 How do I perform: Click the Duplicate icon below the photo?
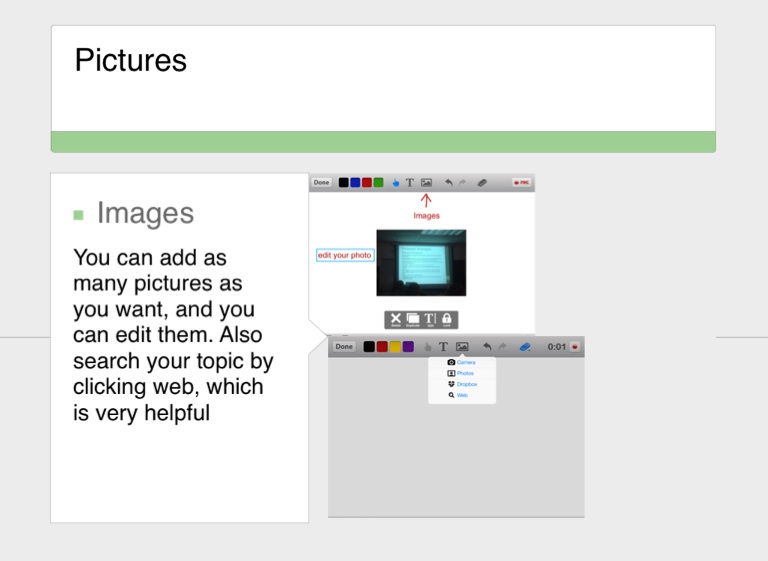point(413,319)
